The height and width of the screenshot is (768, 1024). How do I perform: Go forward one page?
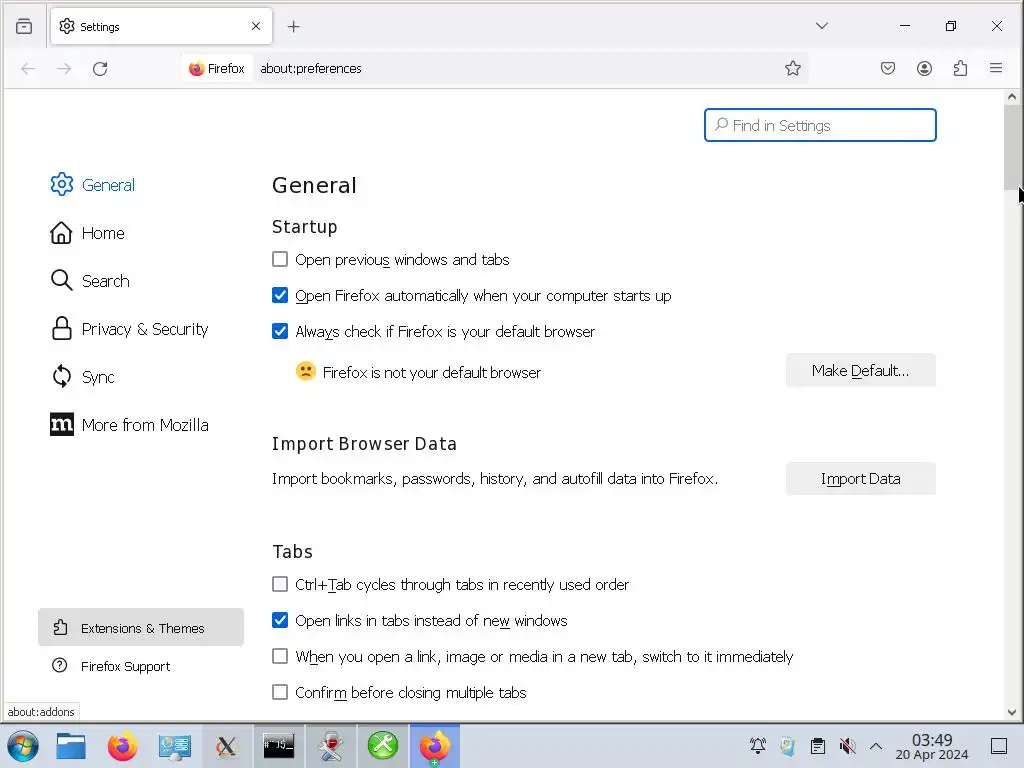coord(64,69)
